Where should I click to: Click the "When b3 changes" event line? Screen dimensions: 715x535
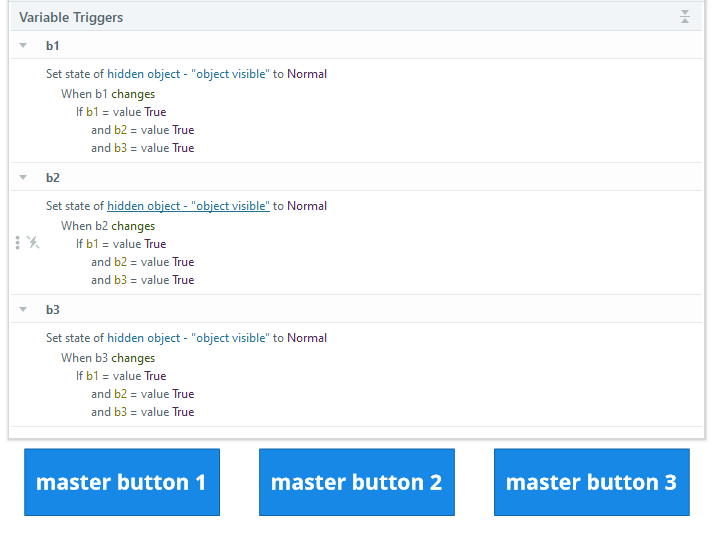pos(108,358)
